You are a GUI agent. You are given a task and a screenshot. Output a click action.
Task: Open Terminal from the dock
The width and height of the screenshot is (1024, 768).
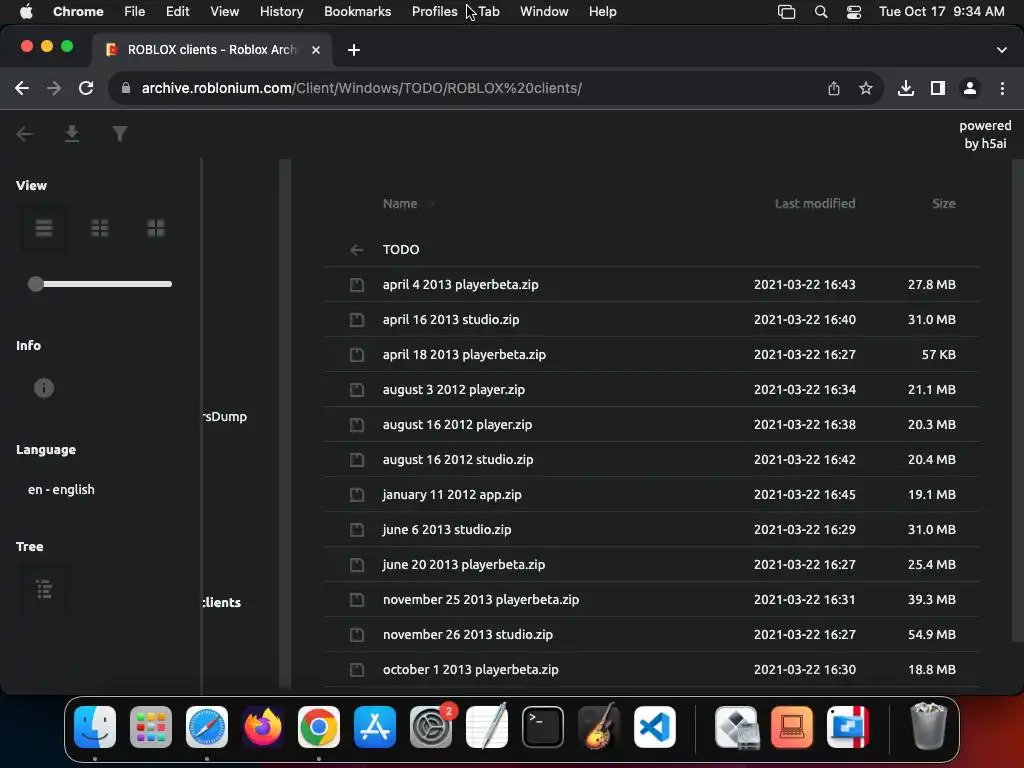543,727
